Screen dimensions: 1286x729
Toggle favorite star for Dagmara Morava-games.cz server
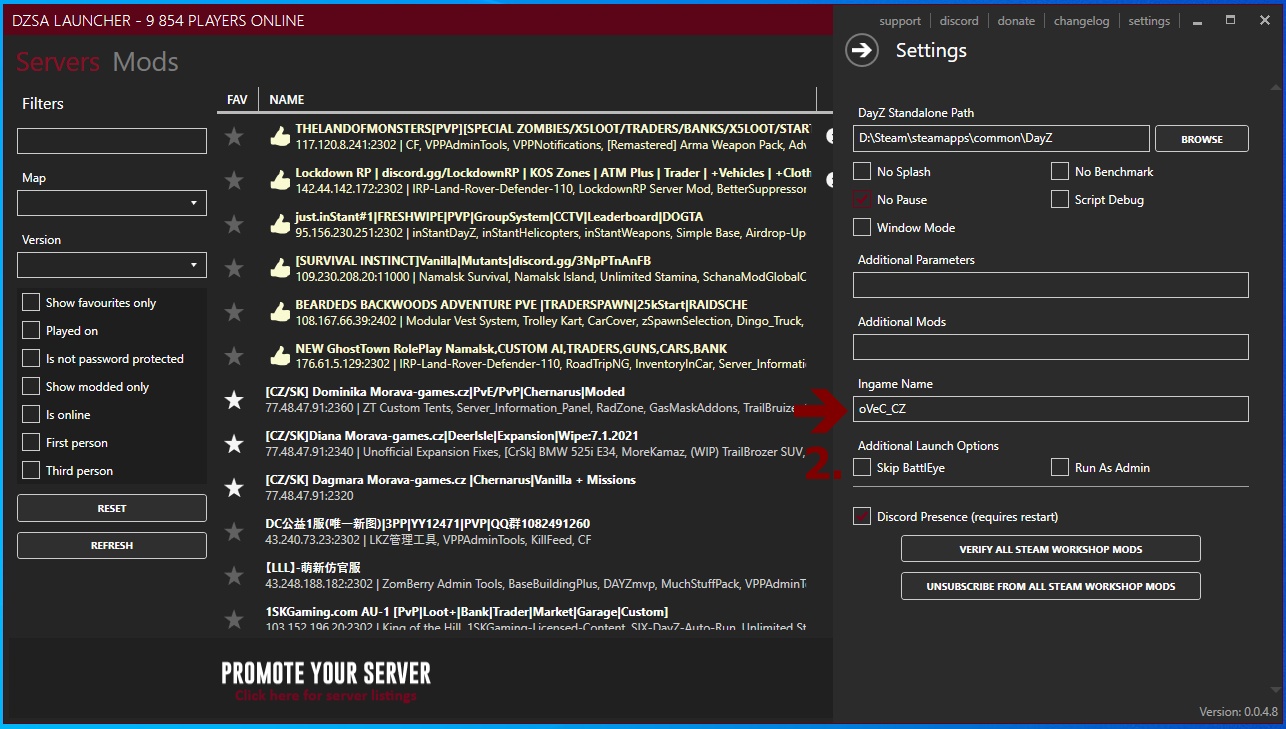(234, 488)
